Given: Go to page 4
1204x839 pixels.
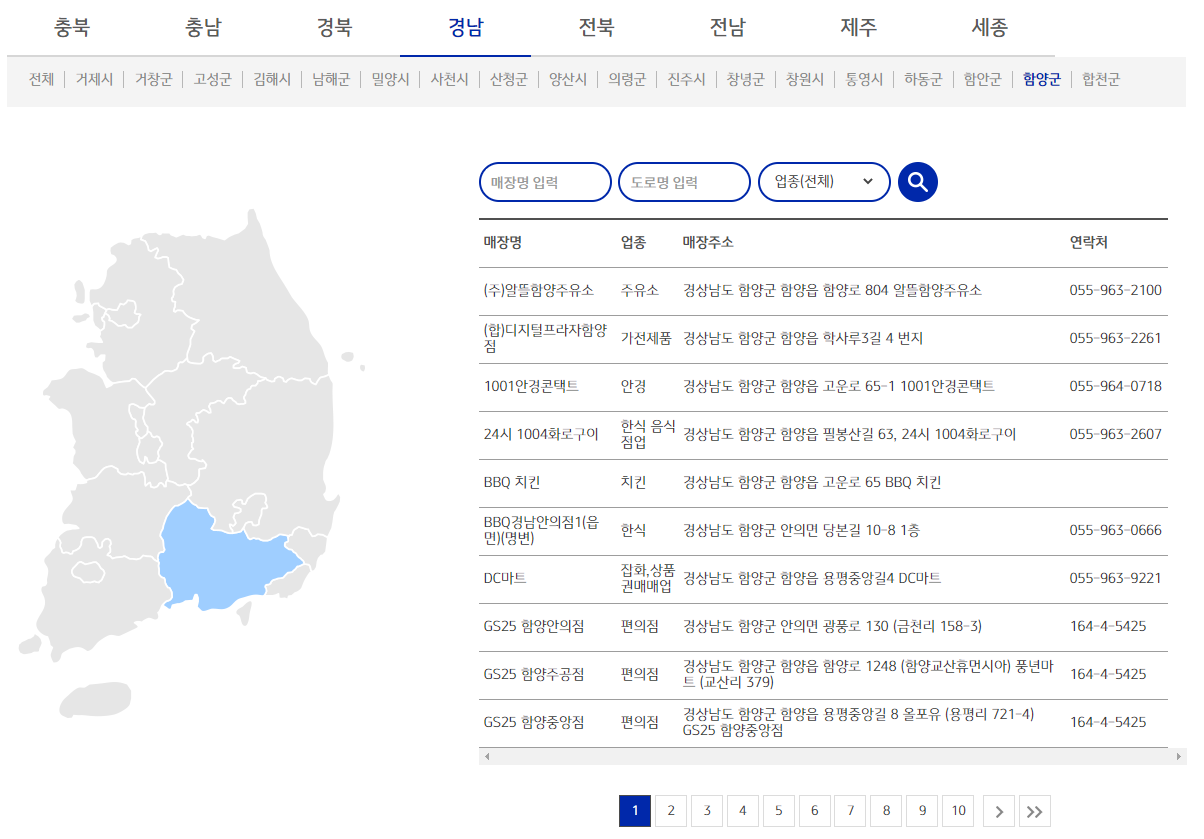Looking at the screenshot, I should (x=742, y=811).
